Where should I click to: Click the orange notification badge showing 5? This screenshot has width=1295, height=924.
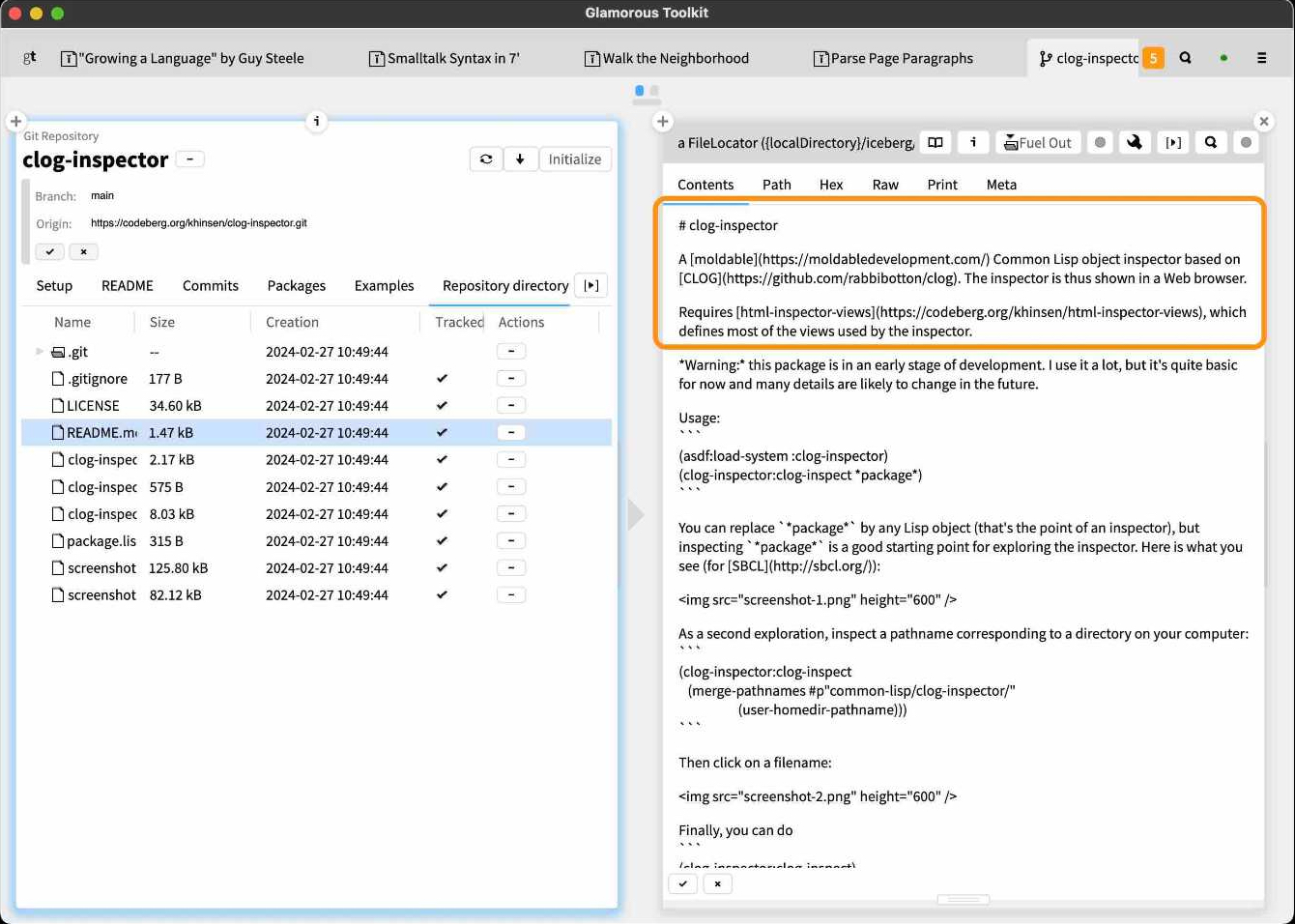[1153, 58]
